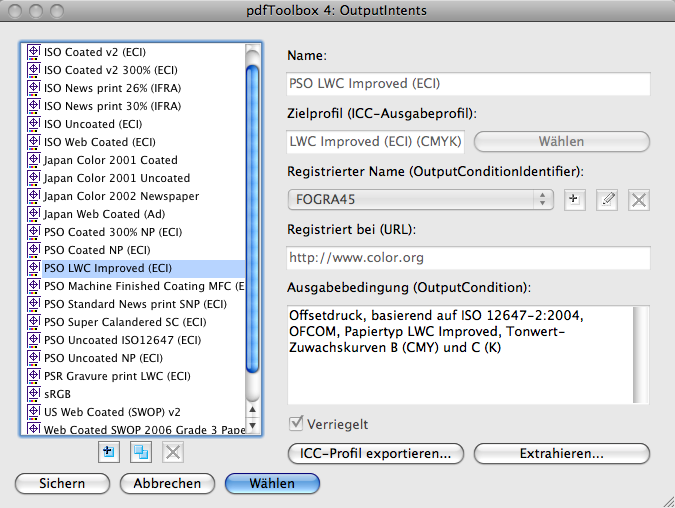Open the FOGRA45 registered name dropdown
The width and height of the screenshot is (675, 508).
420,200
